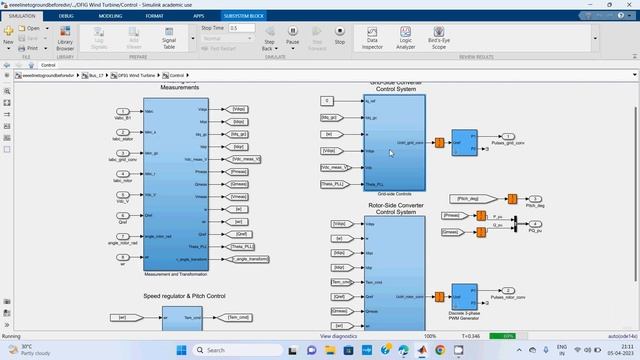Open the Library Browser
640x360 pixels.
coord(65,38)
